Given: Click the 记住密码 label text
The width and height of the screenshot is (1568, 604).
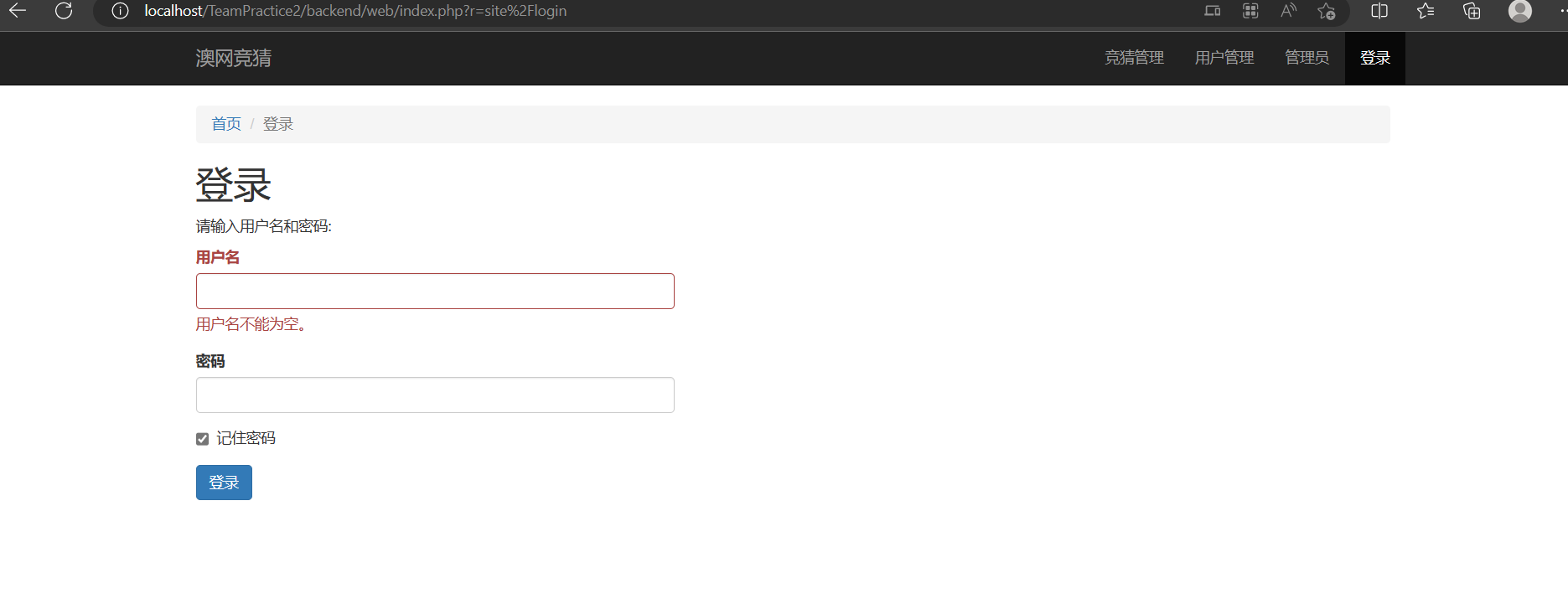Looking at the screenshot, I should click(246, 438).
